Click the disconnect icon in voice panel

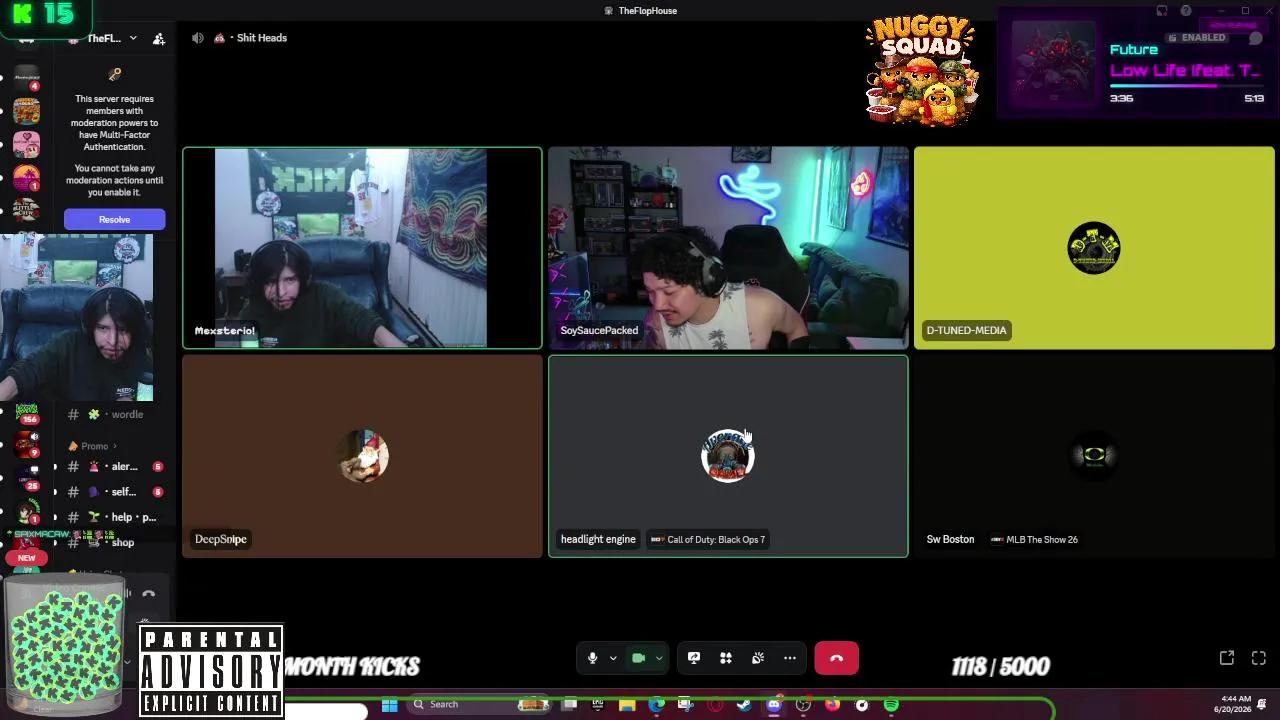pos(149,594)
